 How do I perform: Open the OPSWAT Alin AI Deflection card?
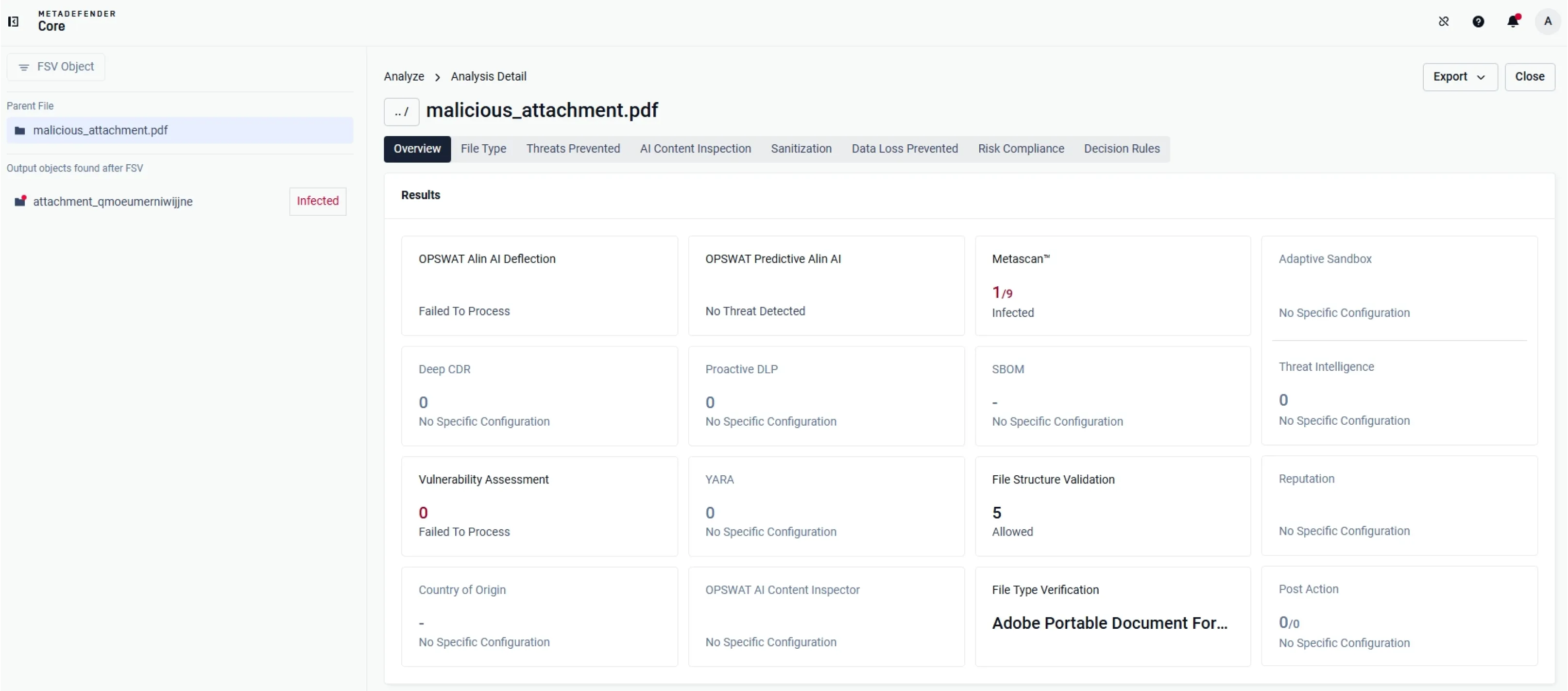[x=539, y=286]
